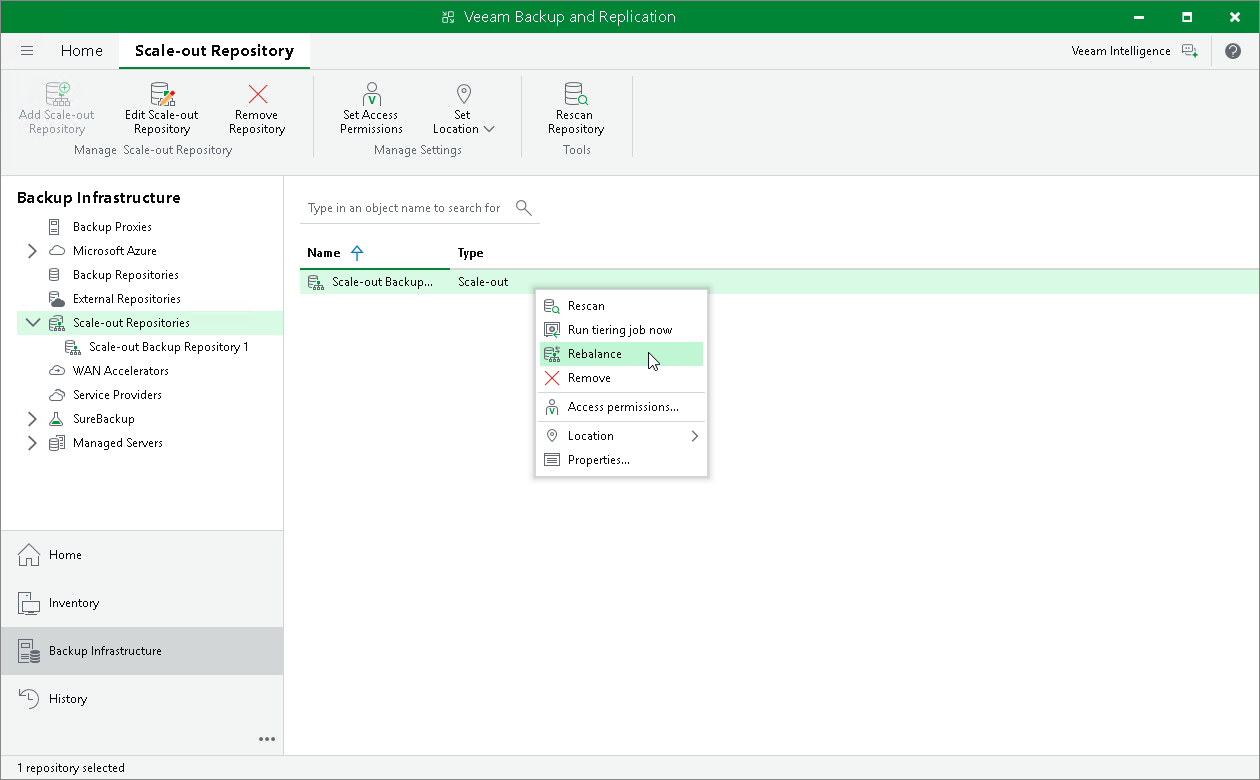Open the Inventory navigation view

142,603
